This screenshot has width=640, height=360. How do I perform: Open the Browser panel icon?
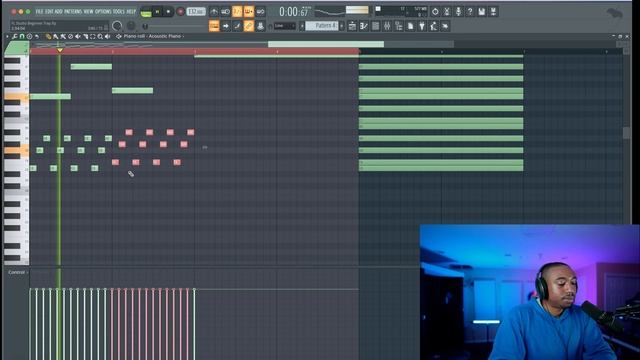(399, 26)
